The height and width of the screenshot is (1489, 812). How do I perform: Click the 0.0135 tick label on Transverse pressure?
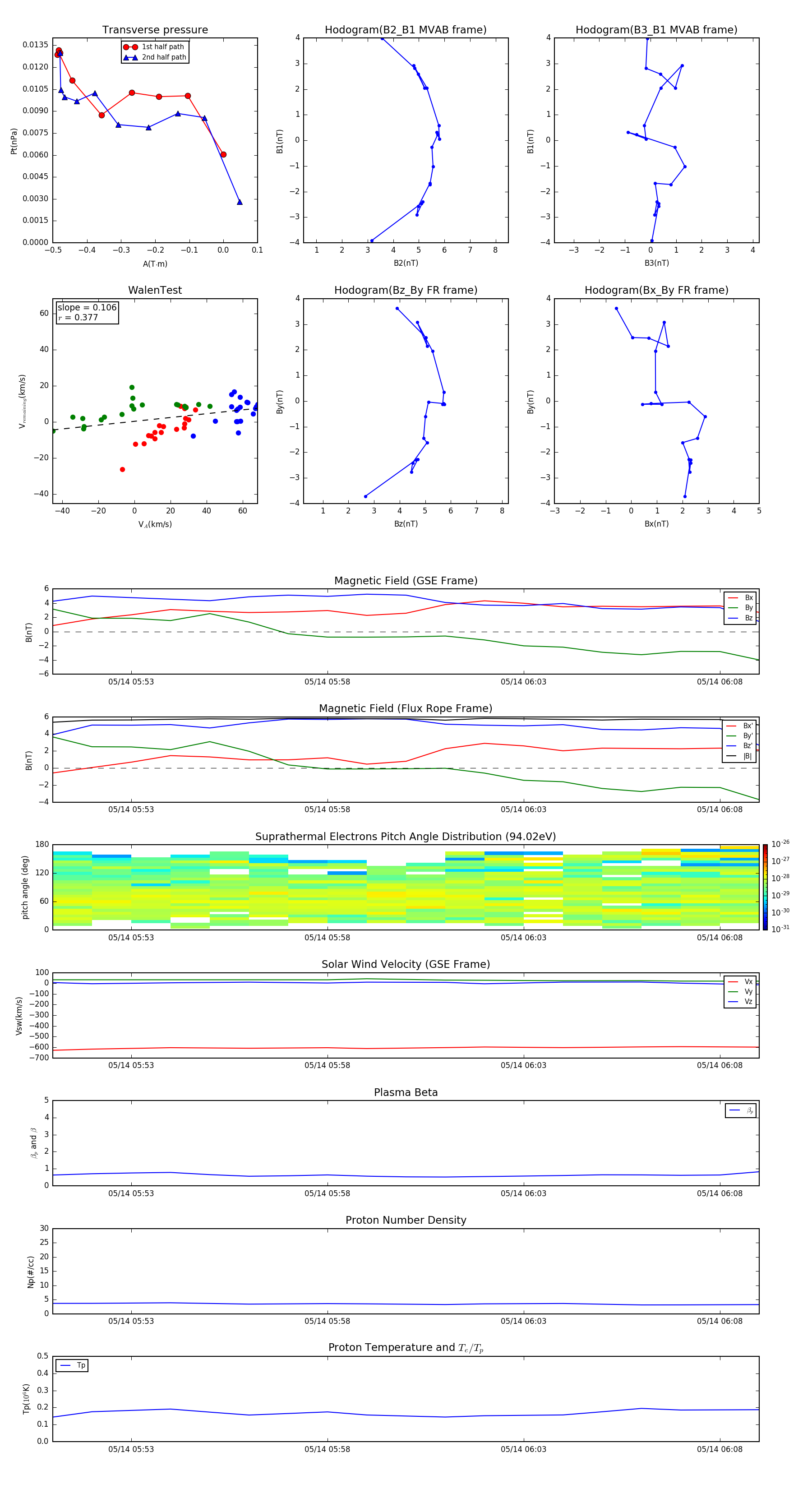click(35, 45)
